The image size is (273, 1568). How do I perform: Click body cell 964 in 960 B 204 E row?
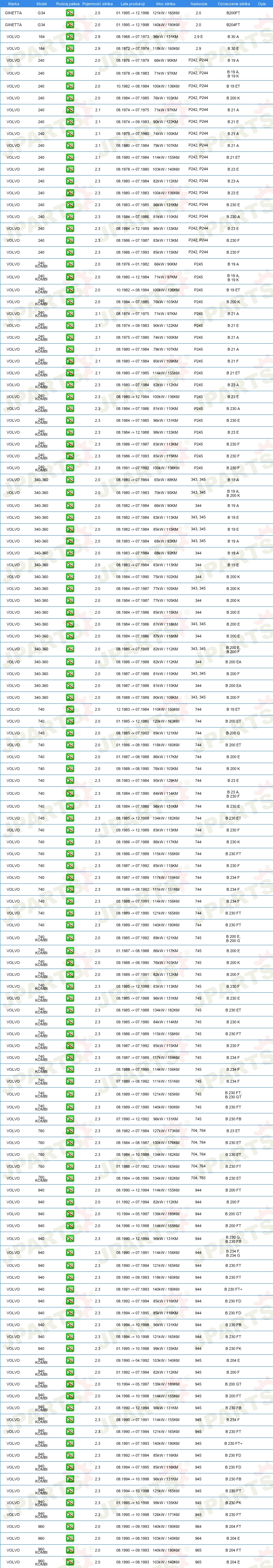coord(198,1539)
